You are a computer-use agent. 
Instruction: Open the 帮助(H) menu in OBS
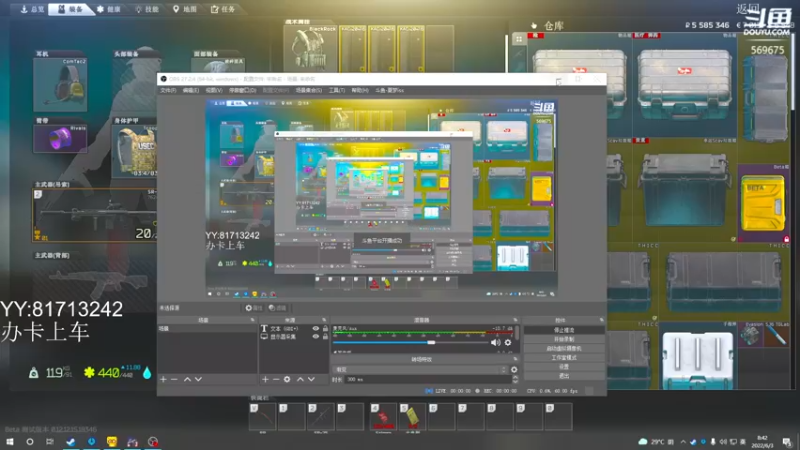coord(360,90)
